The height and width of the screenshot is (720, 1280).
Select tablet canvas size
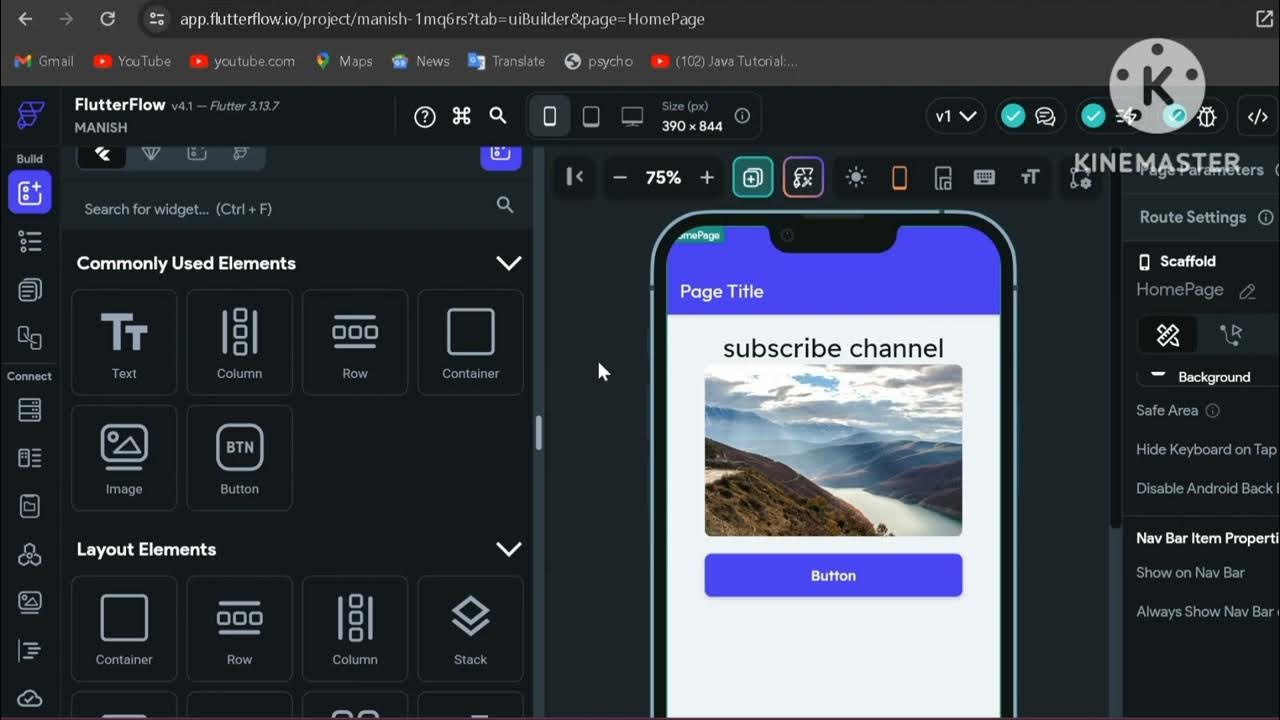[591, 117]
